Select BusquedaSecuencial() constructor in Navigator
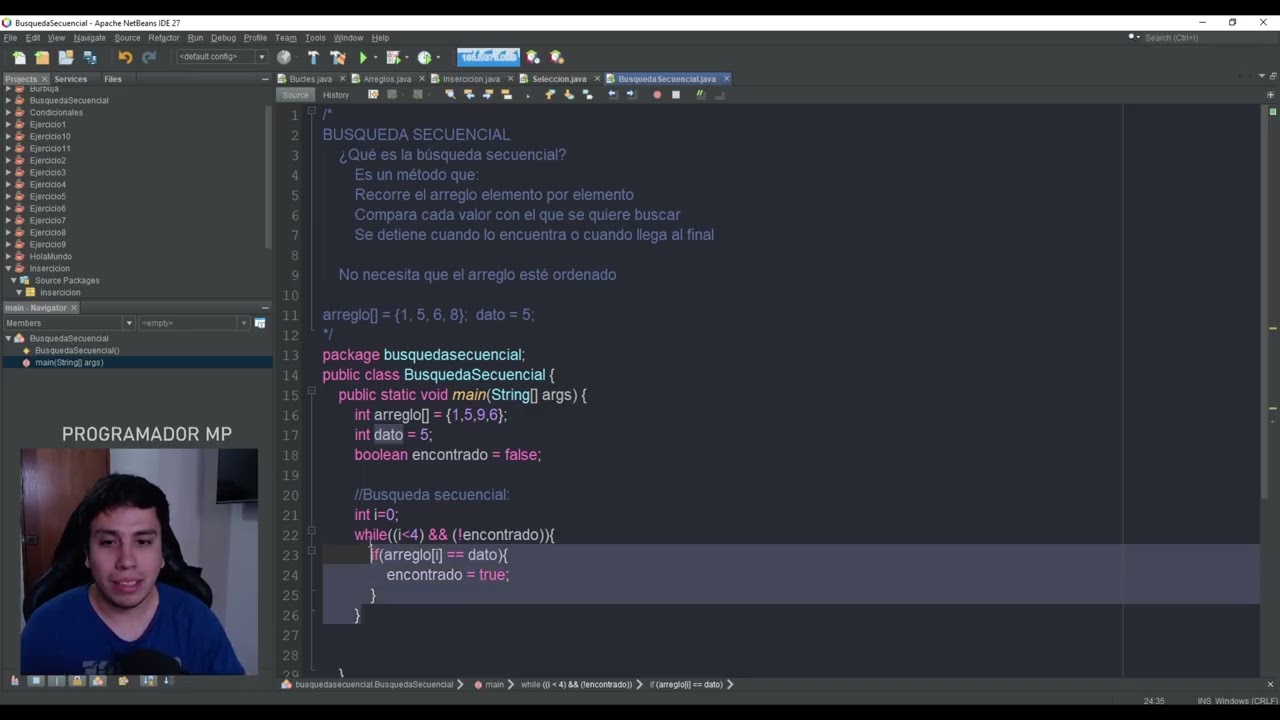The height and width of the screenshot is (720, 1280). (77, 350)
